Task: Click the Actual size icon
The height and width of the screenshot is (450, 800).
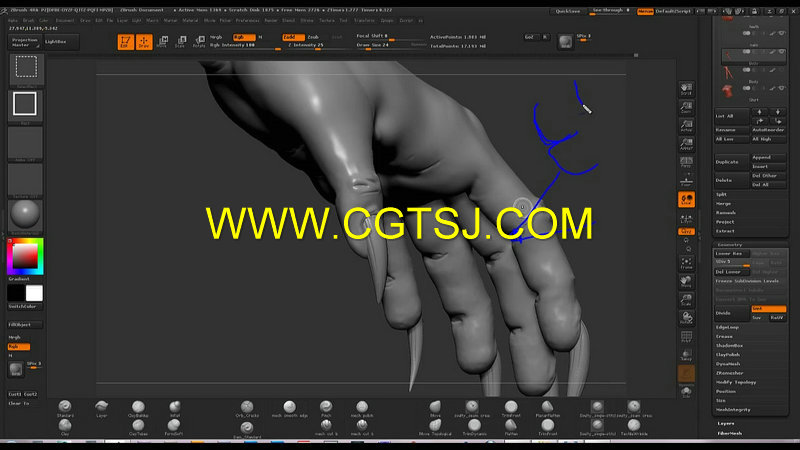Action: pos(686,126)
